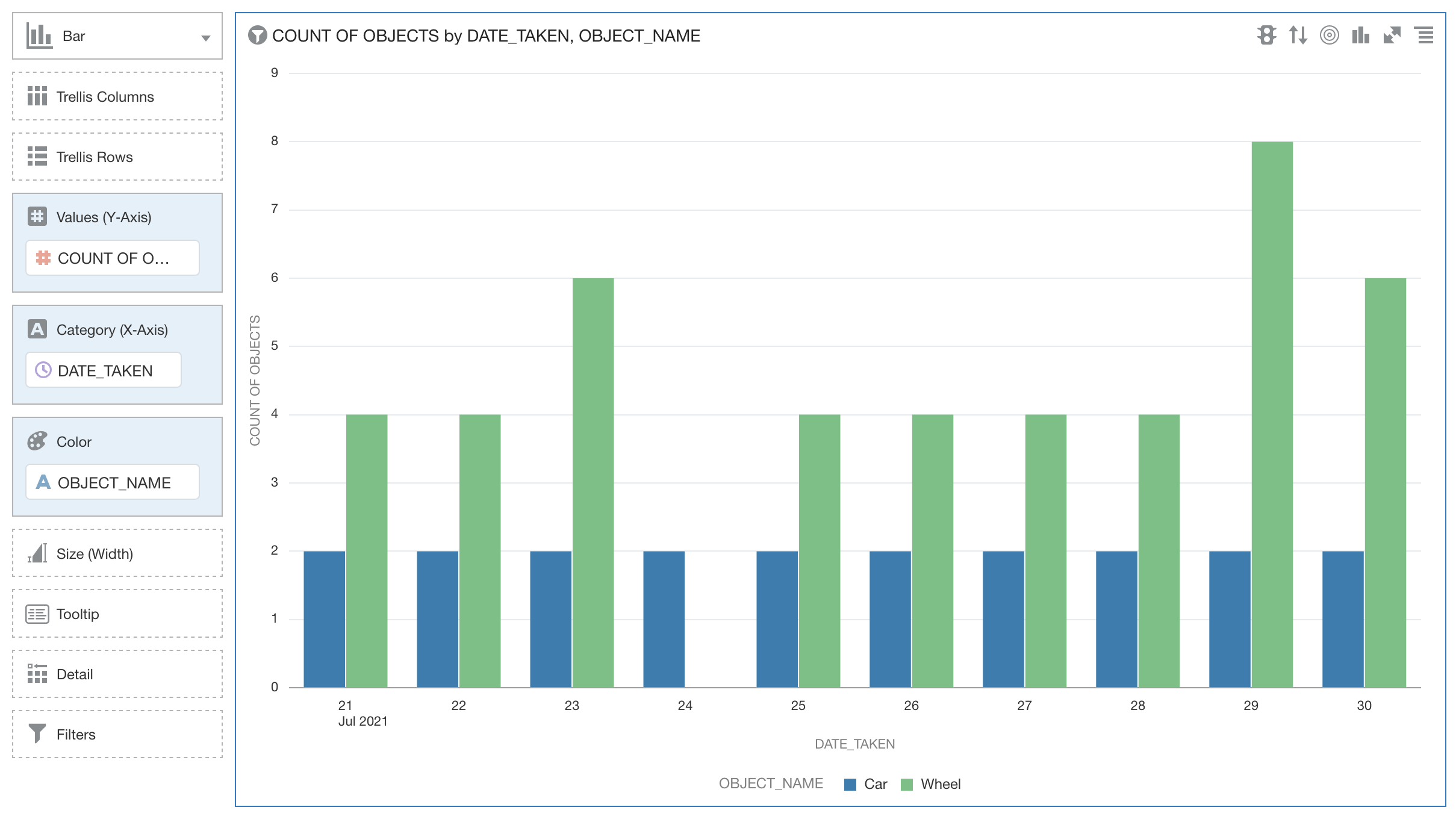Click the DATE_TAKEN category pill
The width and height of the screenshot is (1456, 819).
(105, 370)
